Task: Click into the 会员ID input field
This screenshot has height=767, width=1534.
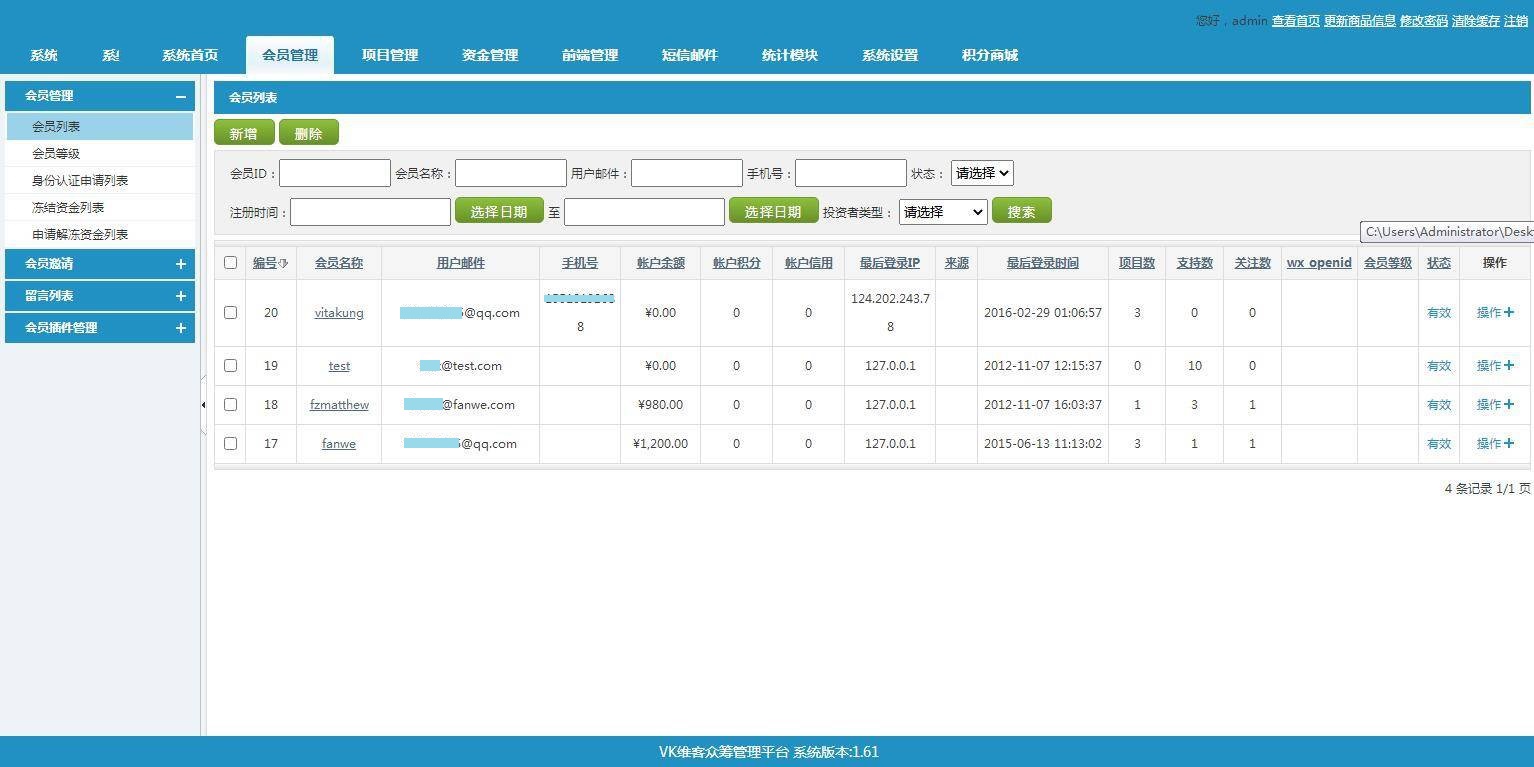Action: point(334,173)
